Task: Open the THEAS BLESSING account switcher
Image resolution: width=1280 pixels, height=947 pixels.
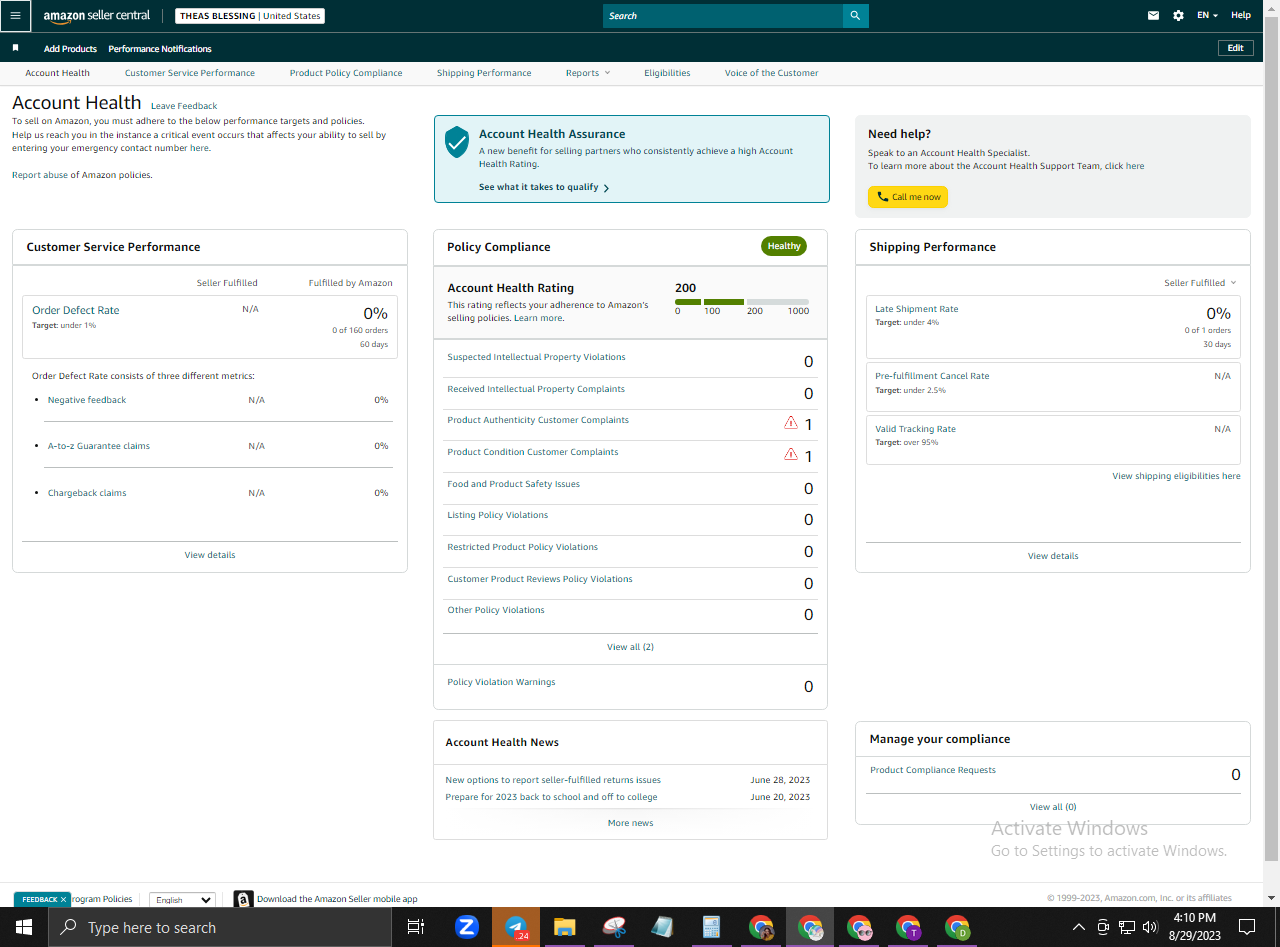Action: (x=250, y=16)
